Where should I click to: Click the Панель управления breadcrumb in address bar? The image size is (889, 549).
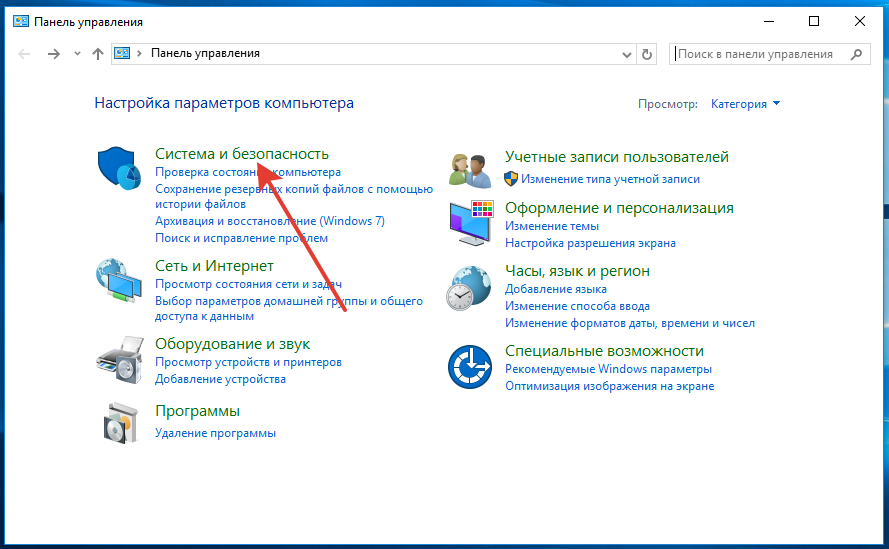[x=205, y=53]
